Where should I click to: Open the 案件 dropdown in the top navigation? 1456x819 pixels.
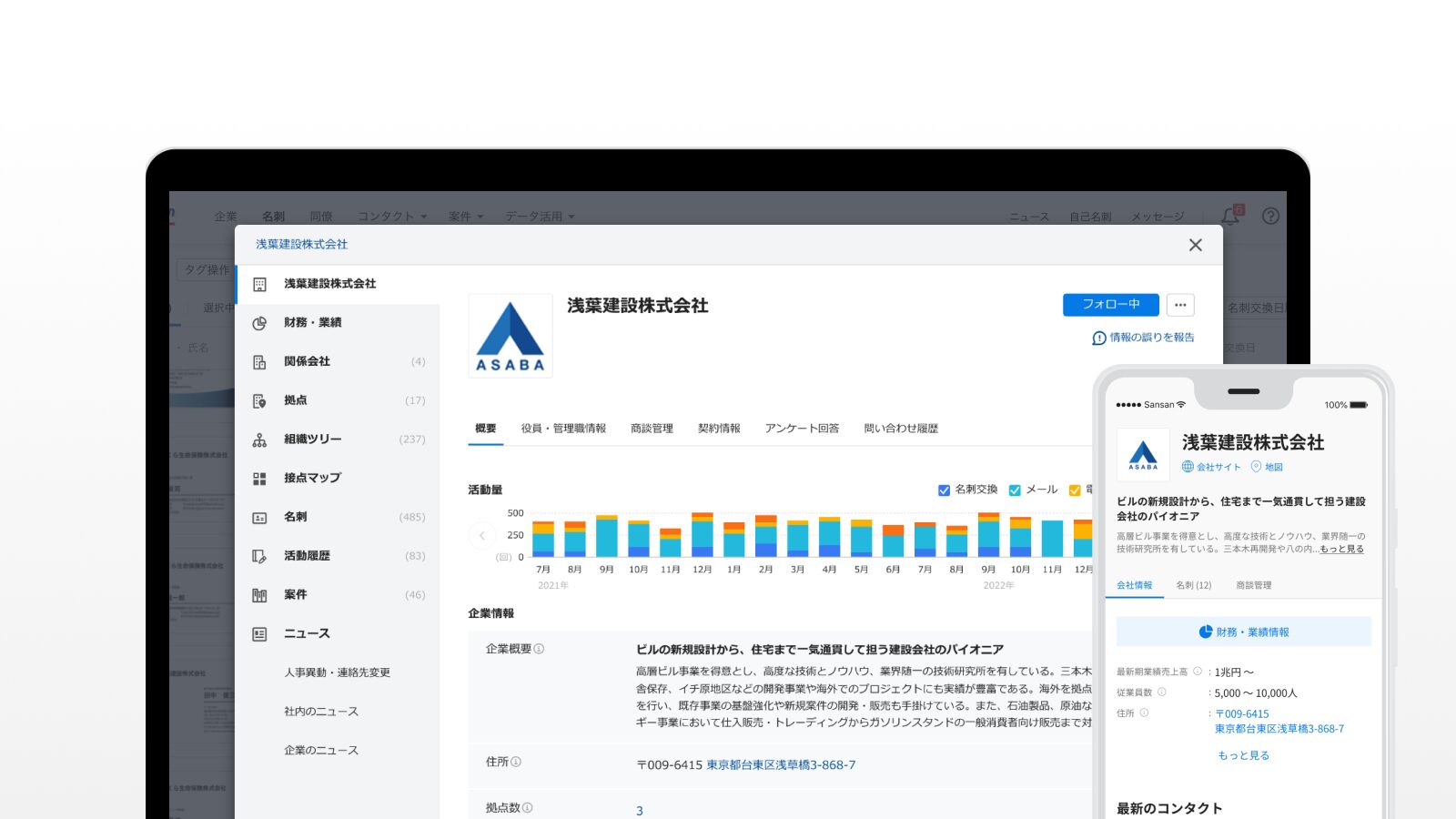pyautogui.click(x=466, y=217)
